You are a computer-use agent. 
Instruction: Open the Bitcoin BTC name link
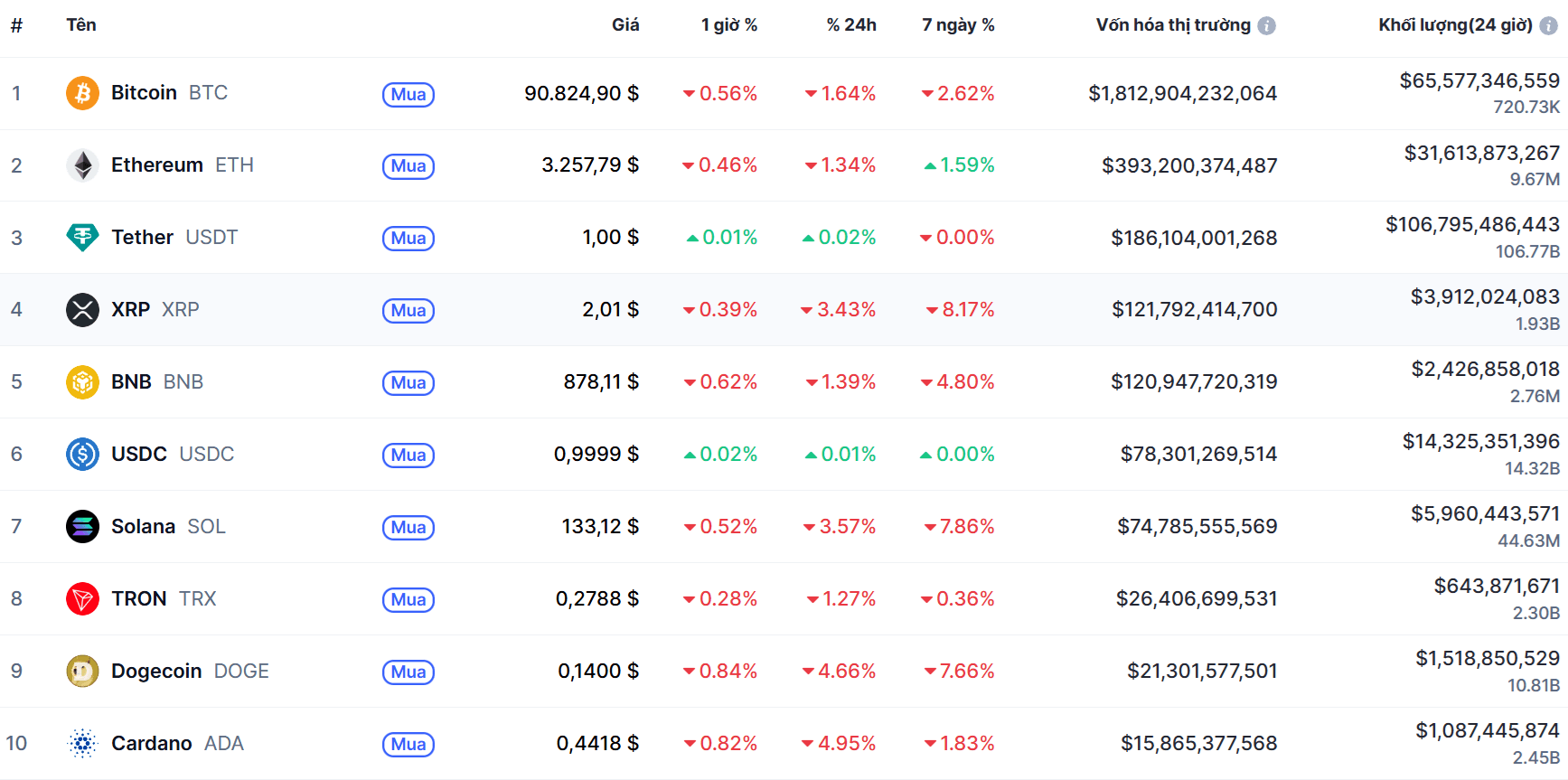coord(169,93)
